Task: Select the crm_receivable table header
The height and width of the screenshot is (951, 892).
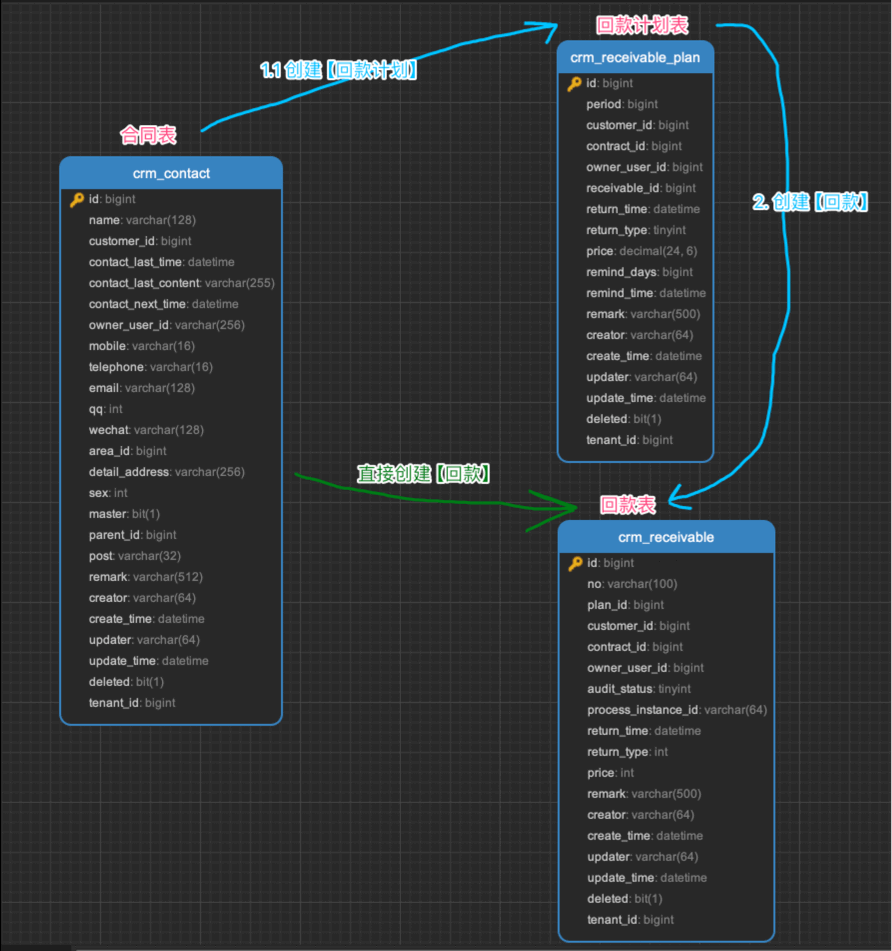Action: click(x=666, y=537)
